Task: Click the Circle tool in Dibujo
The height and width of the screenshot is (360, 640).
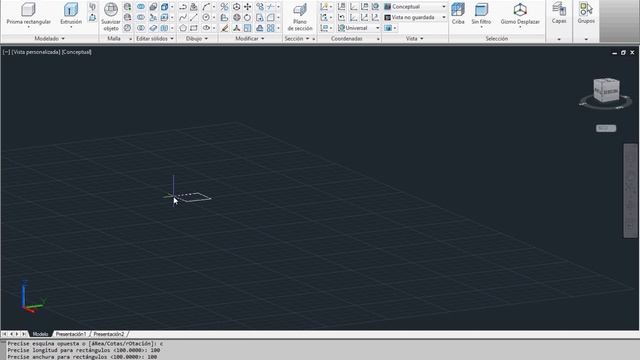Action: [206, 17]
